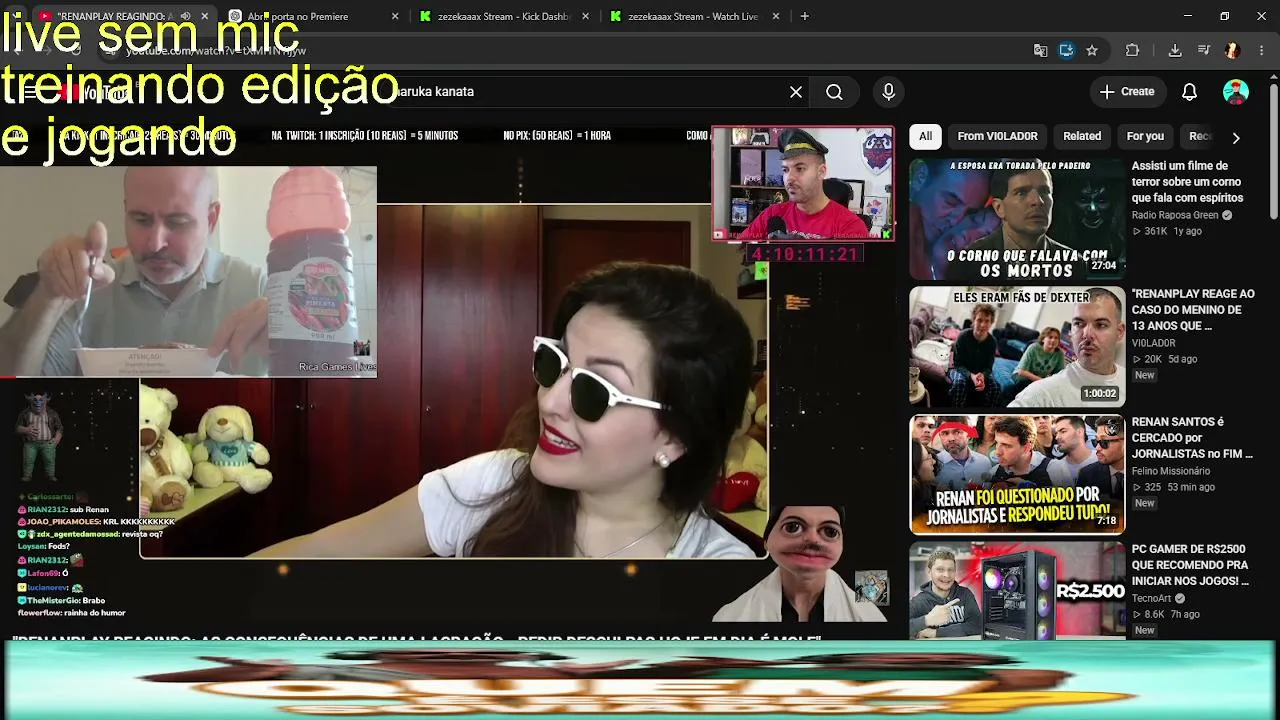Image resolution: width=1280 pixels, height=720 pixels.
Task: Open thumbnail Renan Foi Questionado Por Jornalistas
Action: (1017, 475)
